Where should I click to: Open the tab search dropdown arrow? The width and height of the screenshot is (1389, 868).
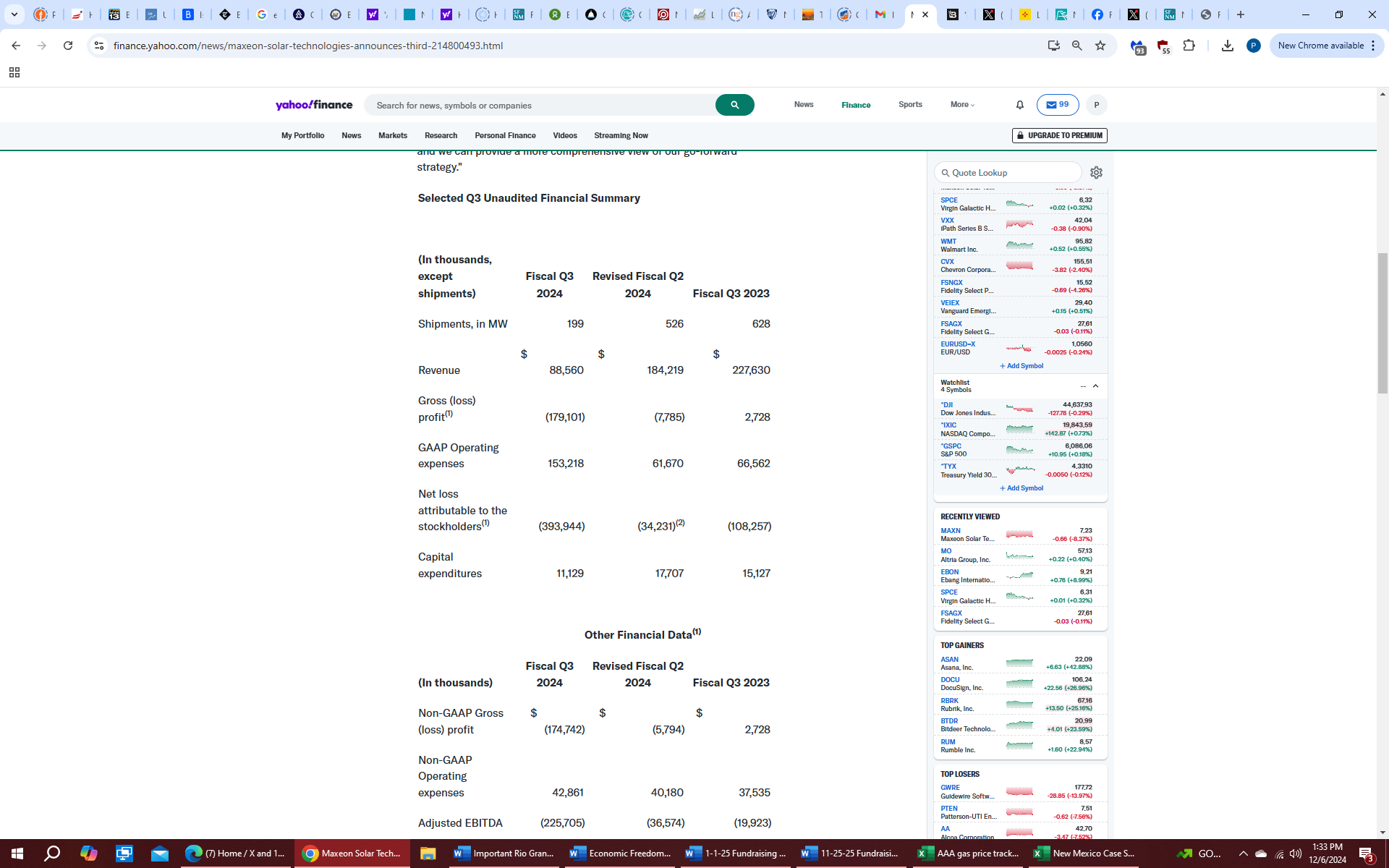[14, 14]
